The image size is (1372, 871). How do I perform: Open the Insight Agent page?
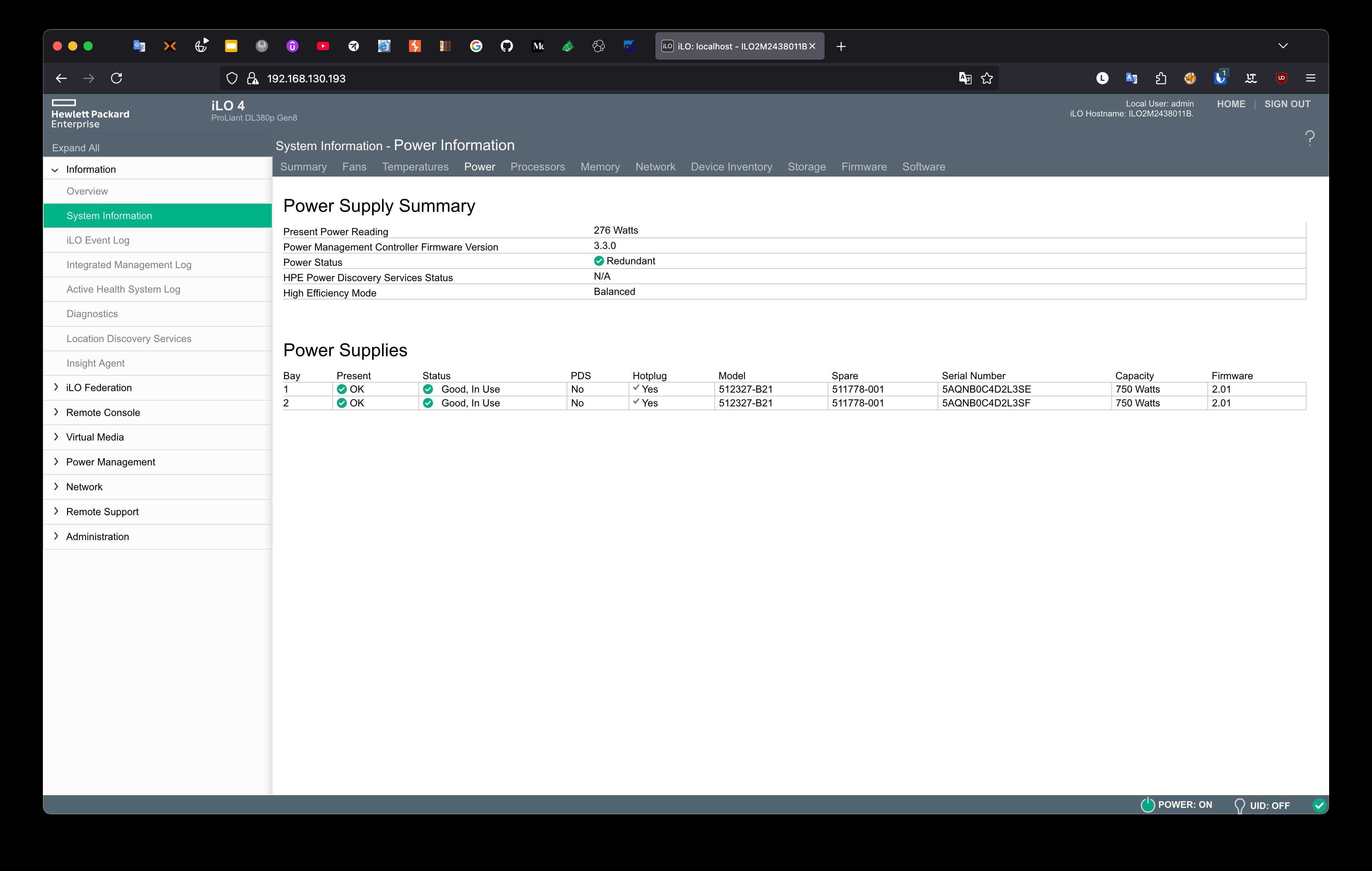tap(157, 363)
